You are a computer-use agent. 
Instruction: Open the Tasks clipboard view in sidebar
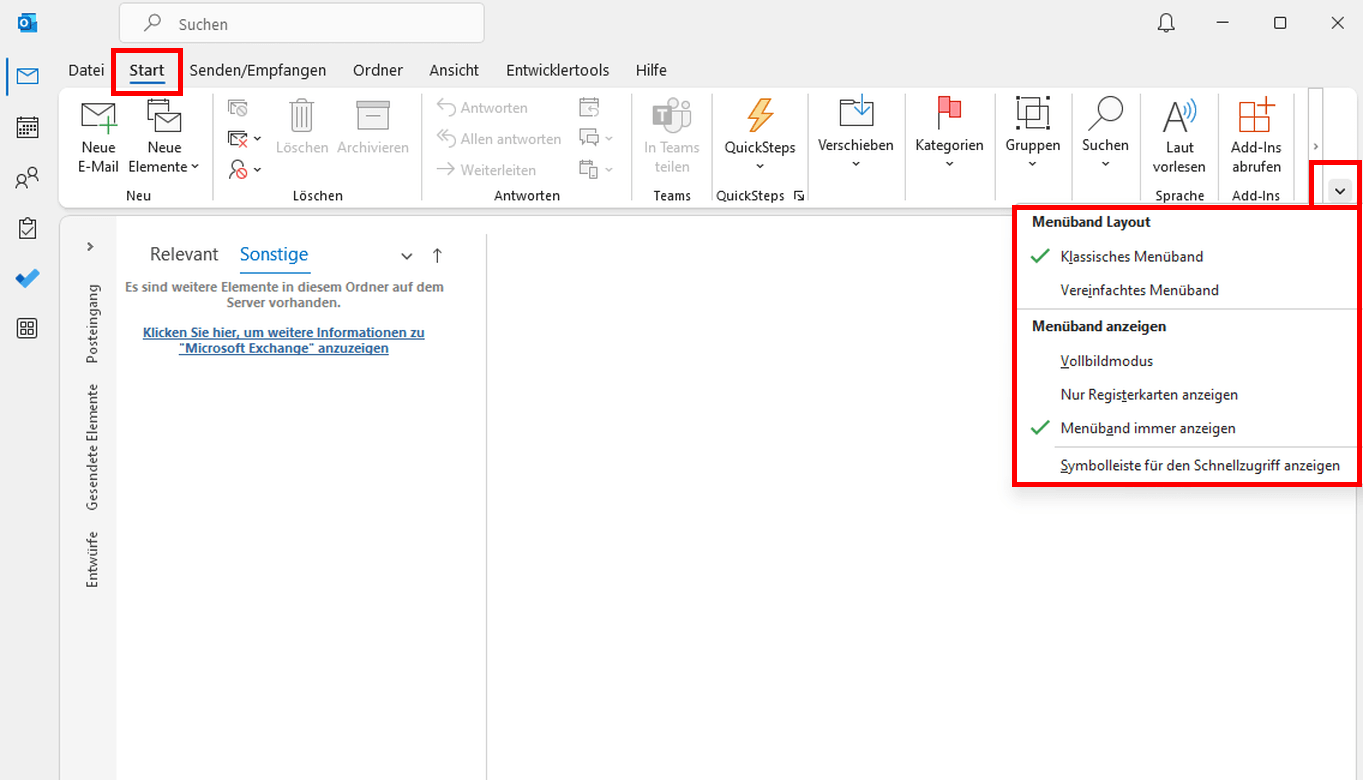[27, 229]
